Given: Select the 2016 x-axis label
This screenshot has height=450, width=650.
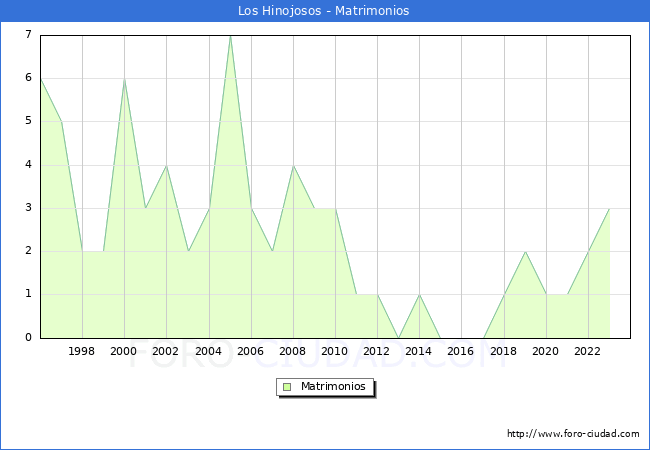Looking at the screenshot, I should click(461, 351).
